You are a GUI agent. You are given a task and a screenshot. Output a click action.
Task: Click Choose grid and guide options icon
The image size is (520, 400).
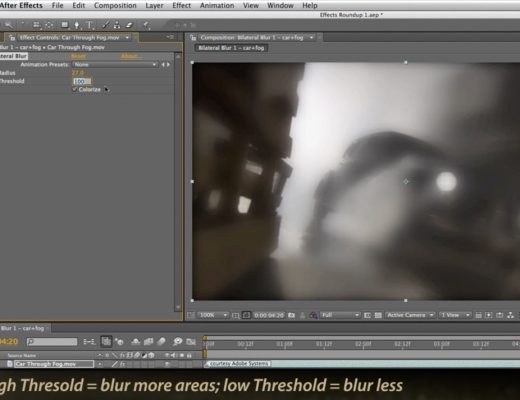(235, 315)
